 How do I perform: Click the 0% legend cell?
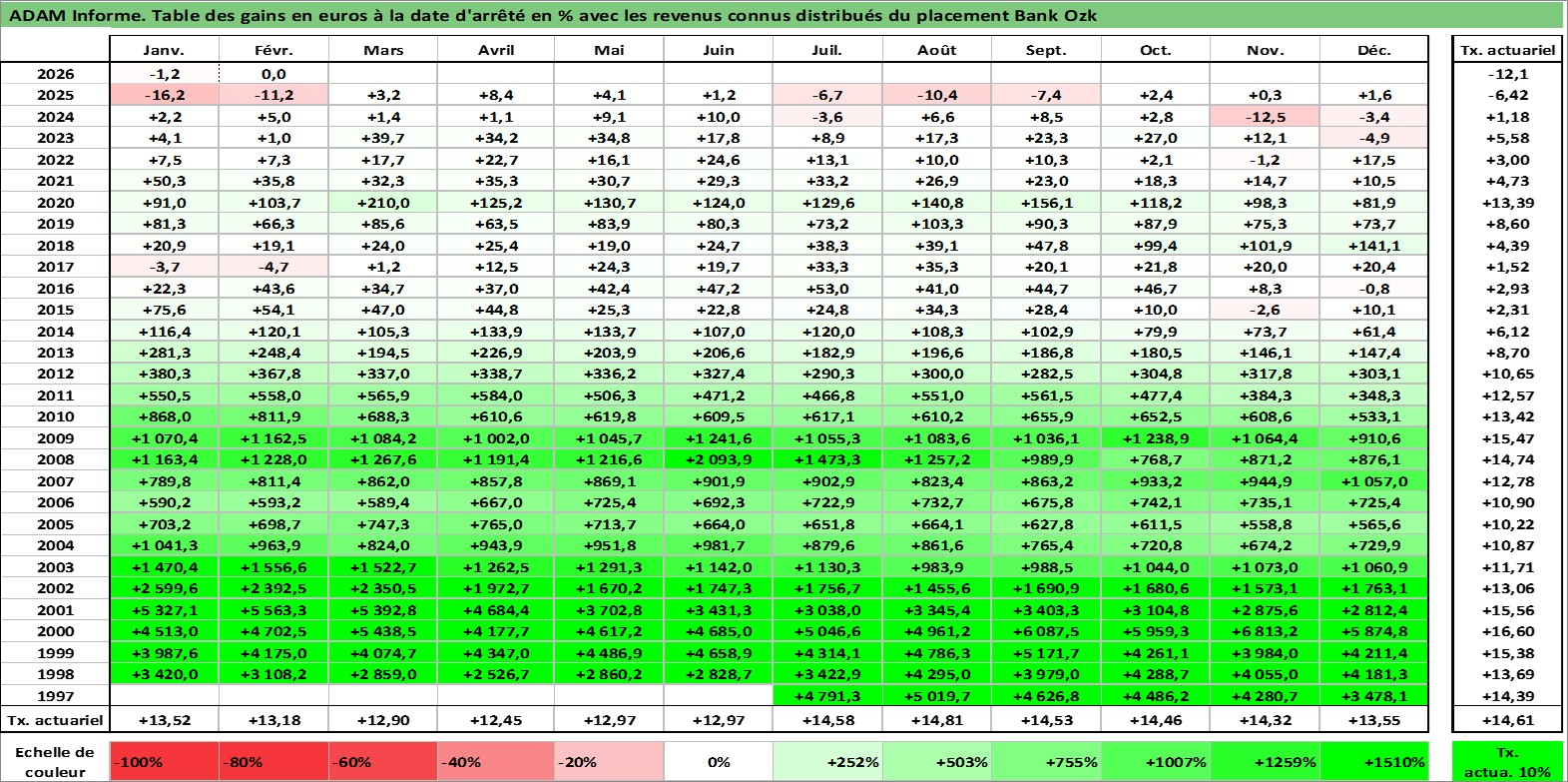(719, 761)
